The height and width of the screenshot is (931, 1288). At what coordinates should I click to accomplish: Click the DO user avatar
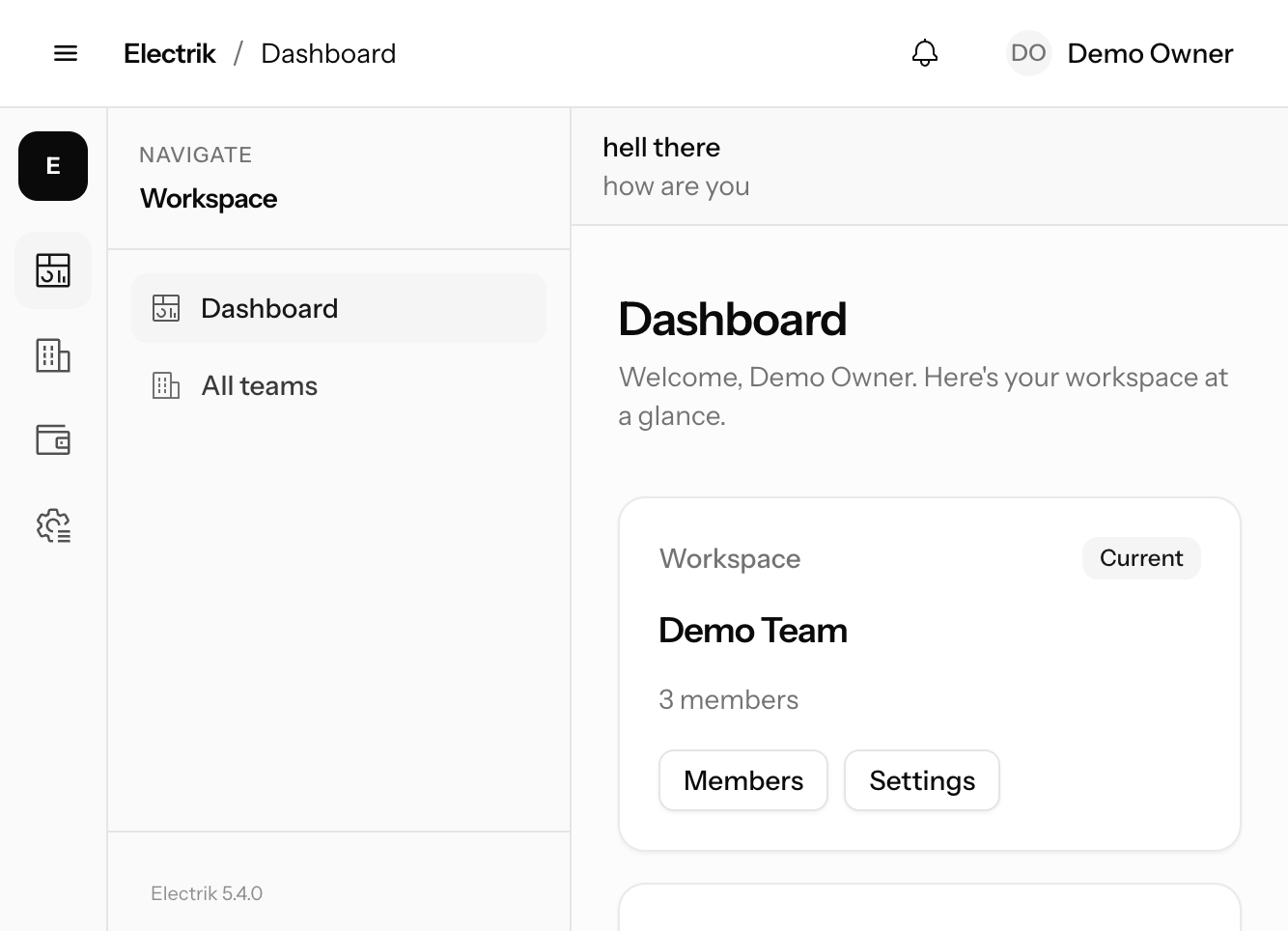click(x=1028, y=53)
